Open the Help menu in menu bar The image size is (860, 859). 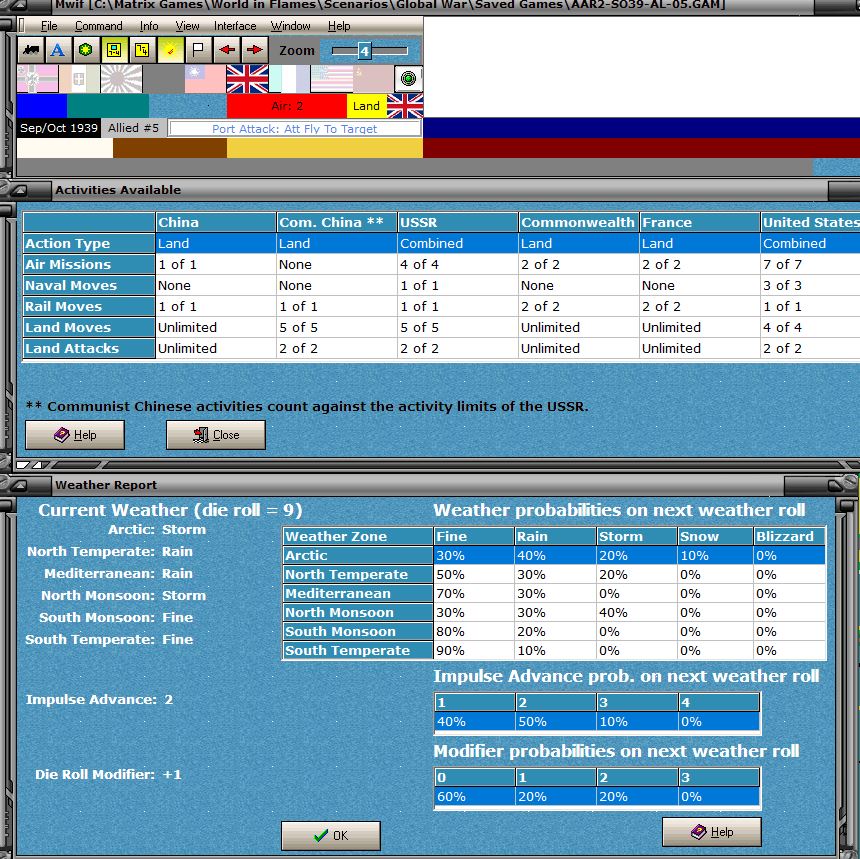(339, 26)
